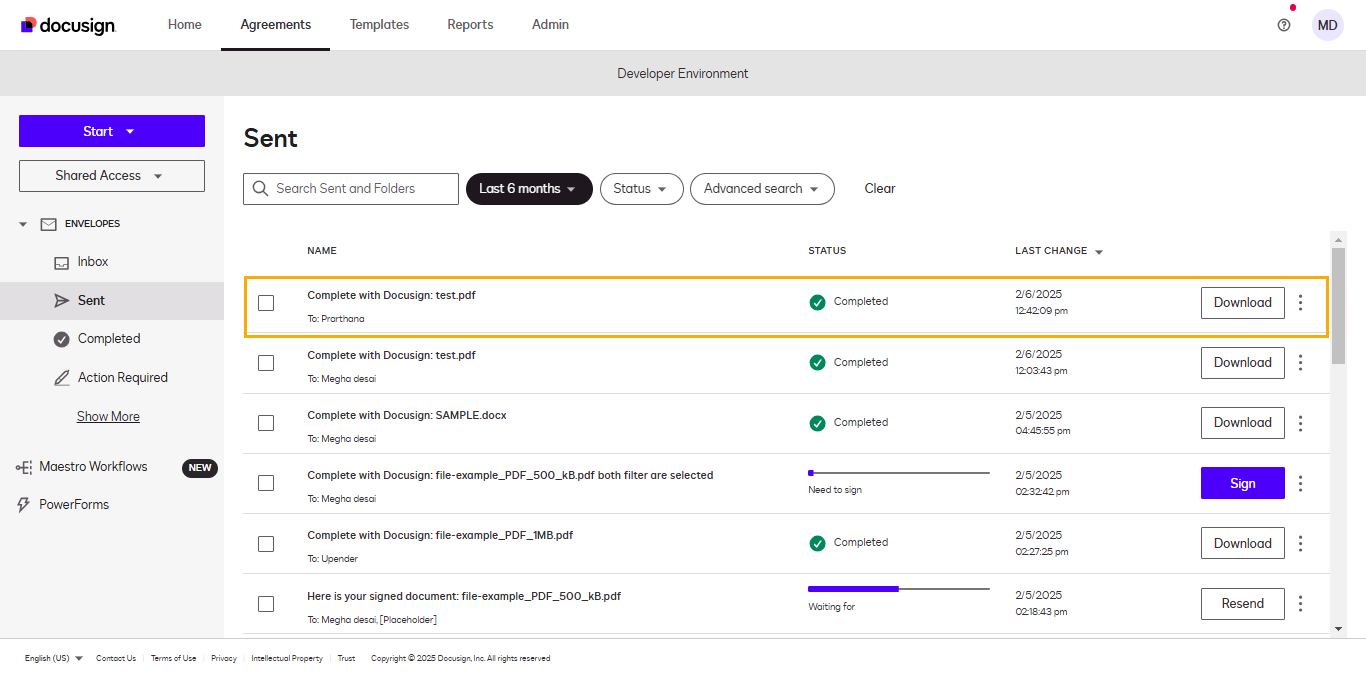1366x679 pixels.
Task: Expand the Shared Access dropdown
Action: [x=112, y=176]
